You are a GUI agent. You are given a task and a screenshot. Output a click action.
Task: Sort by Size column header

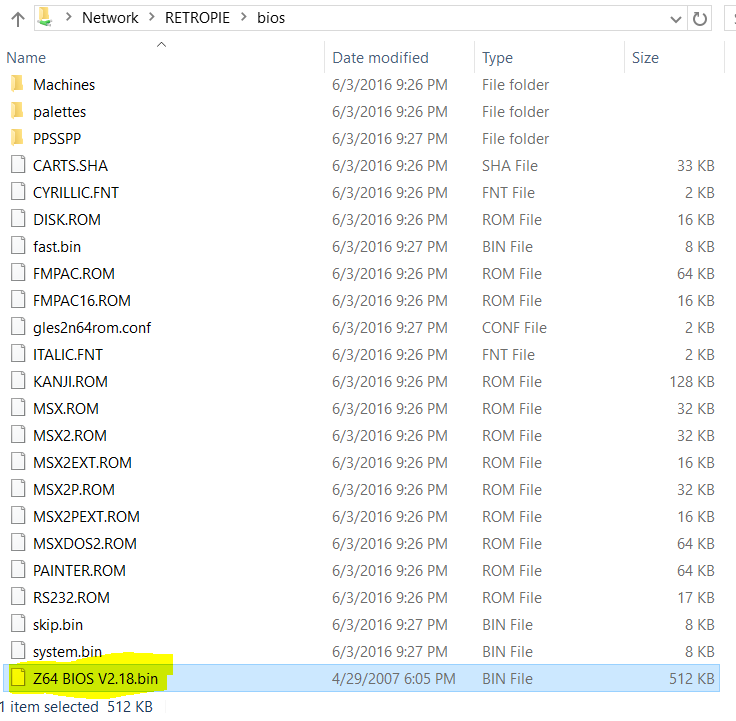pos(645,58)
